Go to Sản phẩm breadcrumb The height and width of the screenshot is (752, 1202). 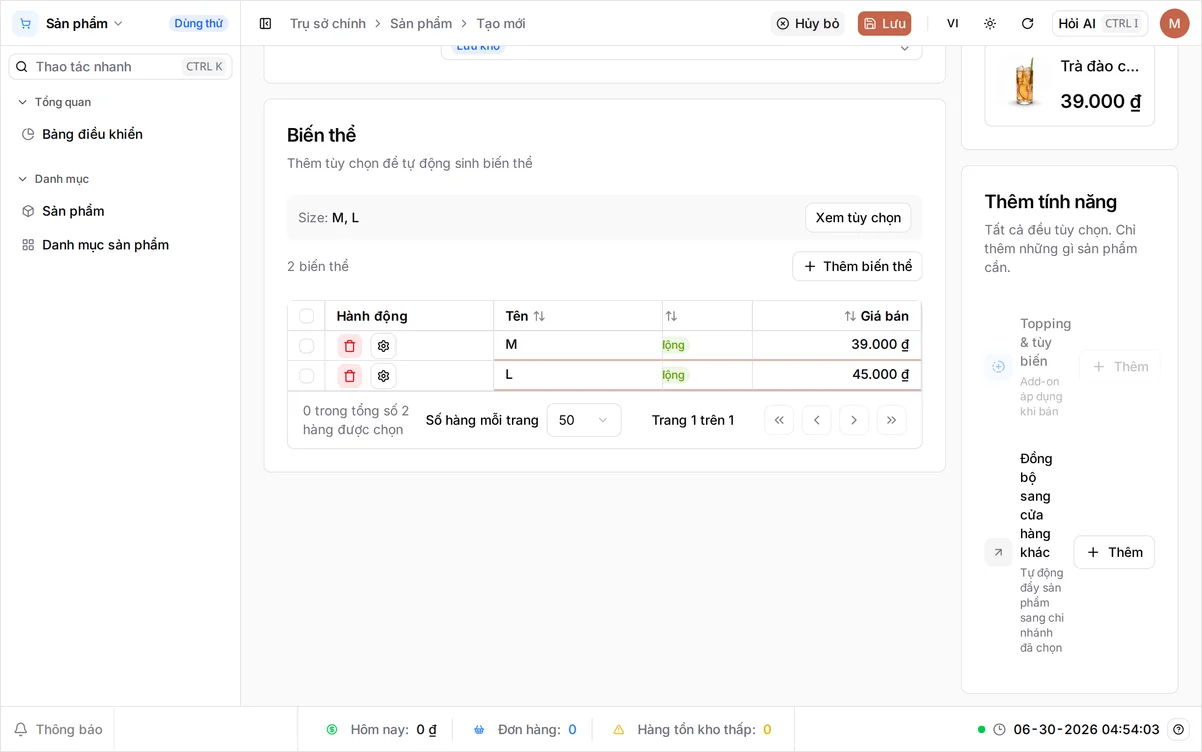[421, 23]
